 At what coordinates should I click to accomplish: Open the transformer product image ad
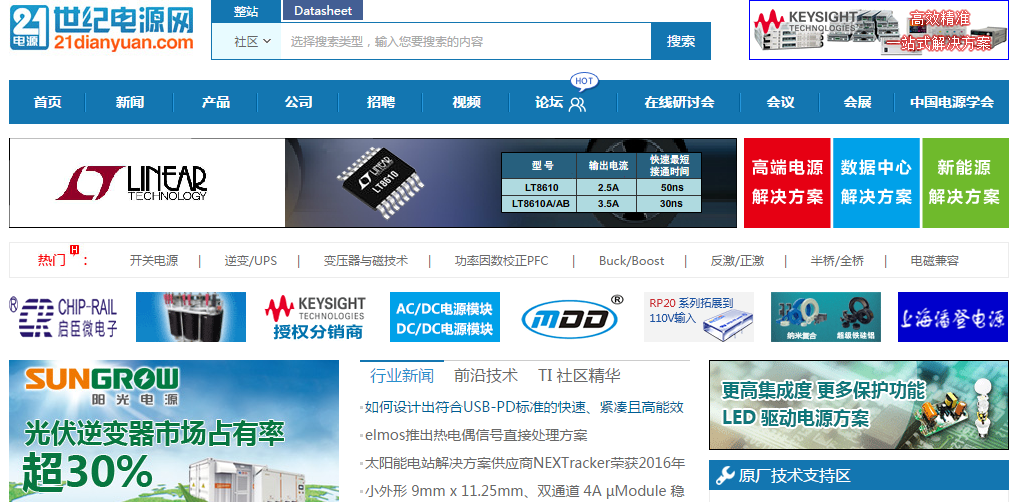click(x=191, y=316)
